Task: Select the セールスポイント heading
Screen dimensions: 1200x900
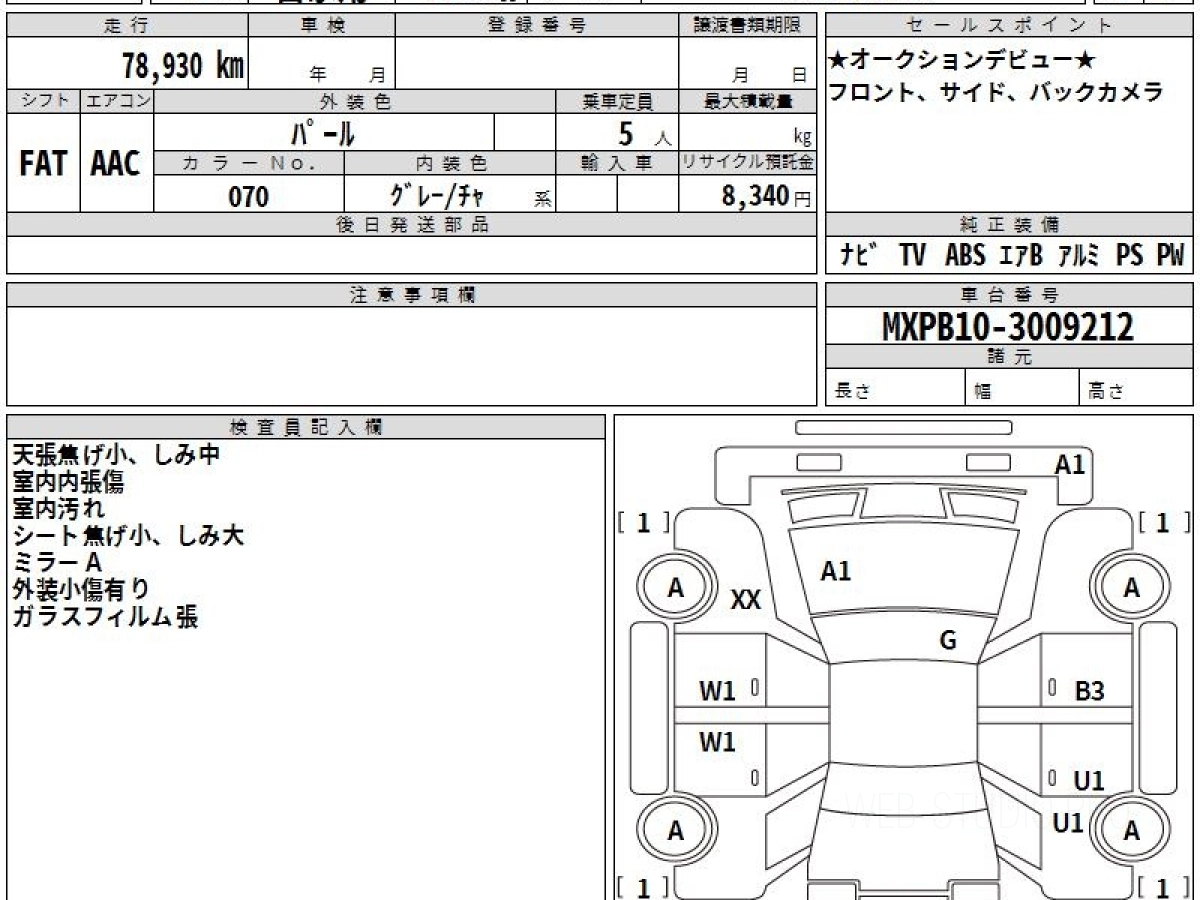Action: click(x=1010, y=26)
